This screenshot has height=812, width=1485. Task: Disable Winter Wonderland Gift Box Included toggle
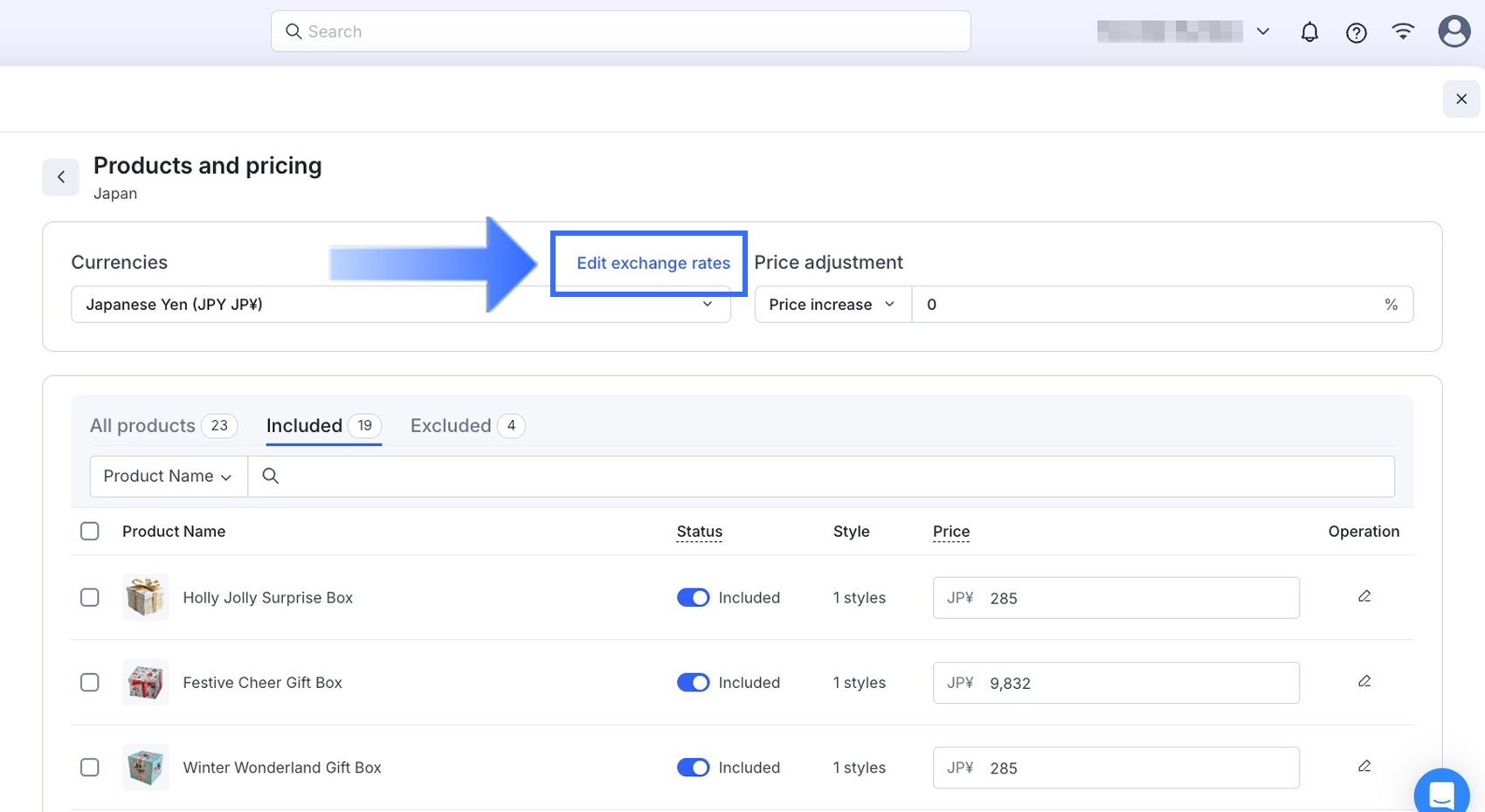tap(693, 767)
